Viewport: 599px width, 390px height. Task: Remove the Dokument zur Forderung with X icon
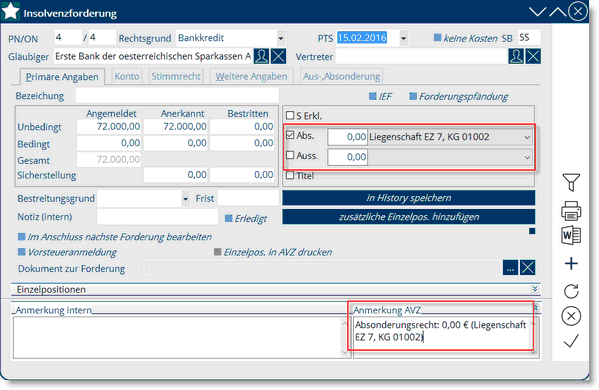pyautogui.click(x=528, y=267)
